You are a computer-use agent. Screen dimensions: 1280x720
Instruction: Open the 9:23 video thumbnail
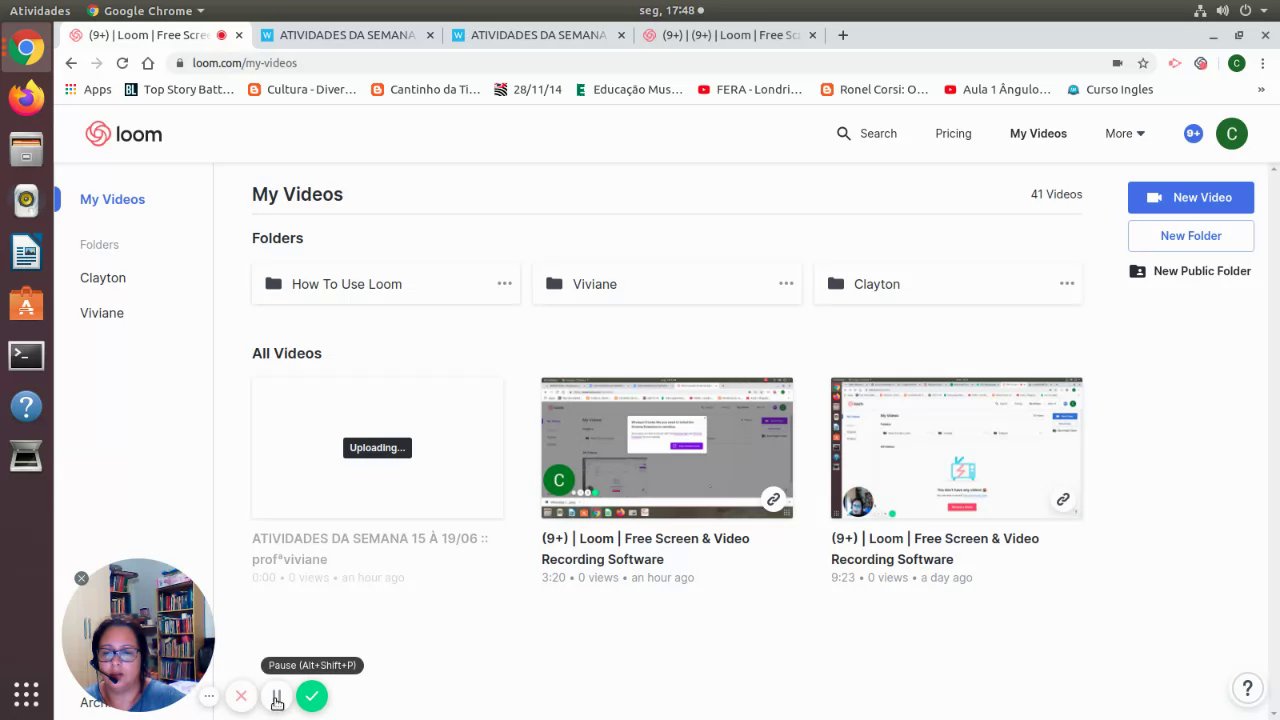957,448
